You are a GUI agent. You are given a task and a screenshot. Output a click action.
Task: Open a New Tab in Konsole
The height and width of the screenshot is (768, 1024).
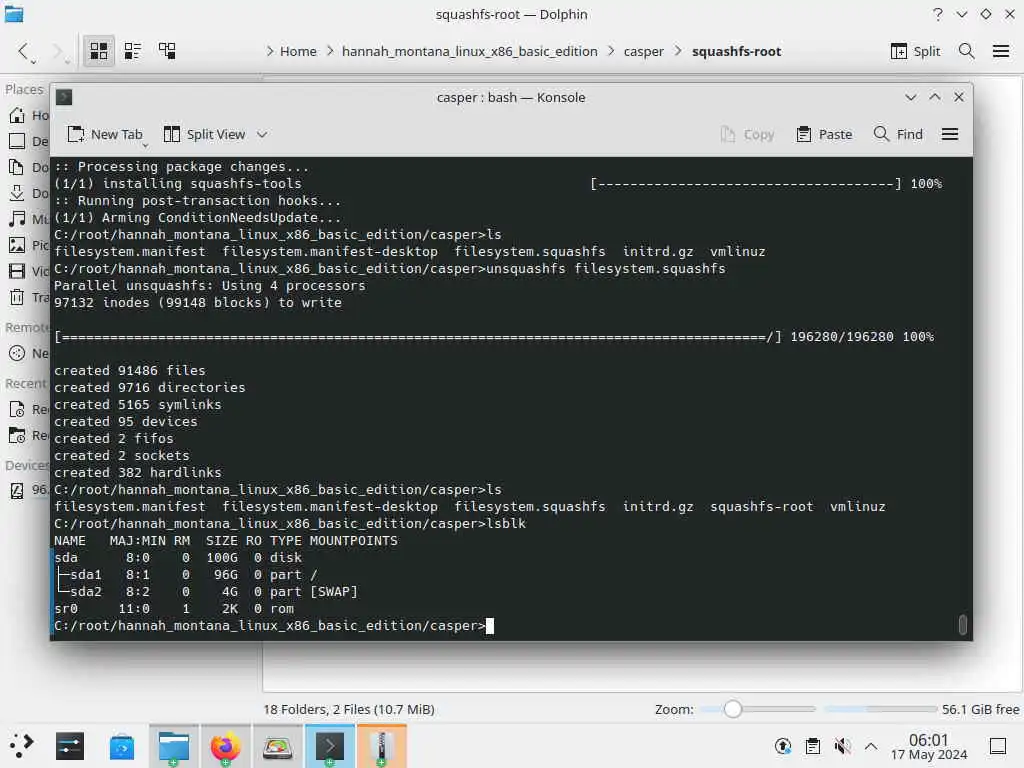[x=104, y=135]
